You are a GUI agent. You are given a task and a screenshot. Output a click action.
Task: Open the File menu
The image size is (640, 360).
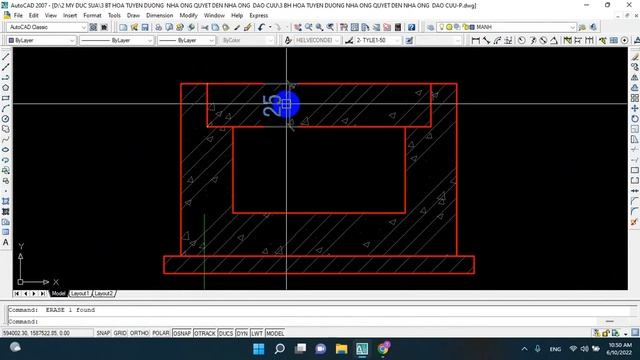[18, 16]
